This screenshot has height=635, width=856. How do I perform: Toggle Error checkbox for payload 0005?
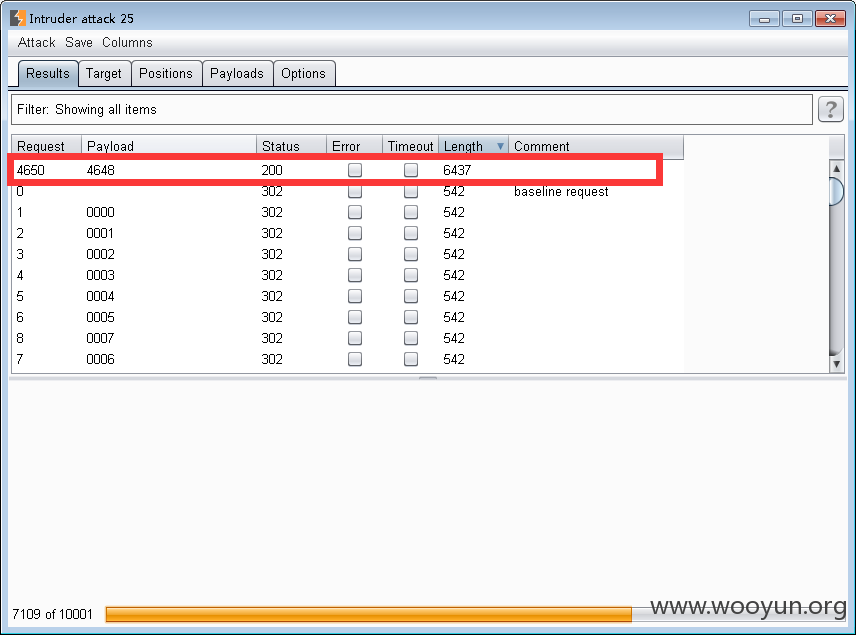pyautogui.click(x=355, y=317)
